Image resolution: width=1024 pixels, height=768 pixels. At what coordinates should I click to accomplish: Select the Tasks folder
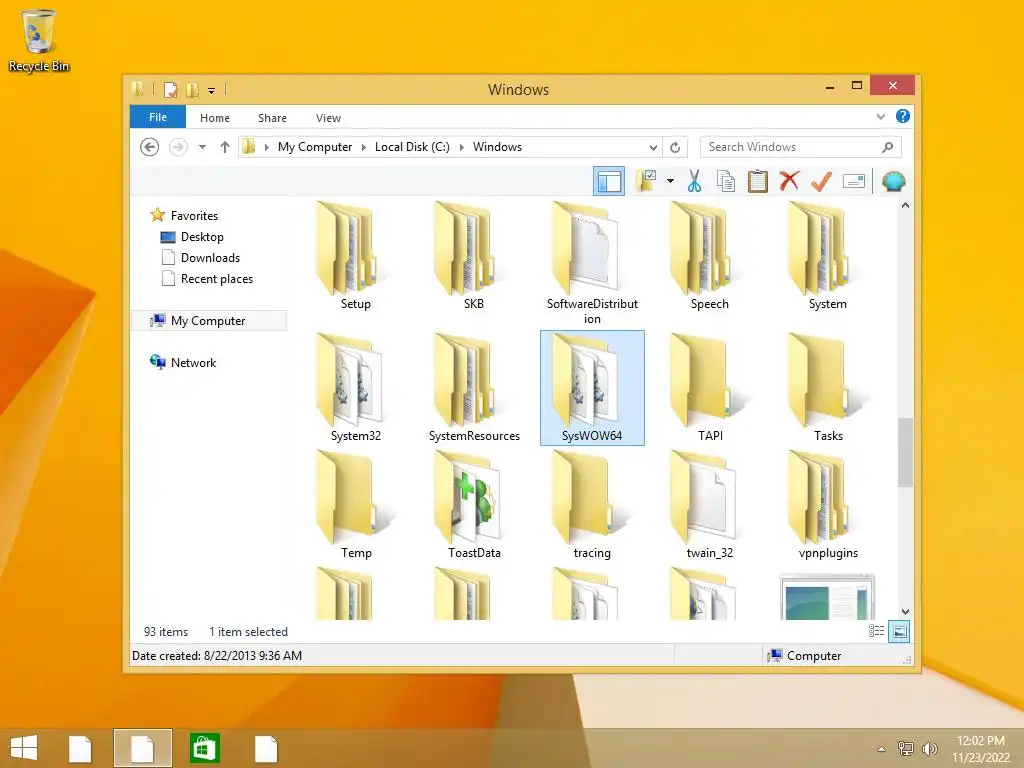click(827, 388)
